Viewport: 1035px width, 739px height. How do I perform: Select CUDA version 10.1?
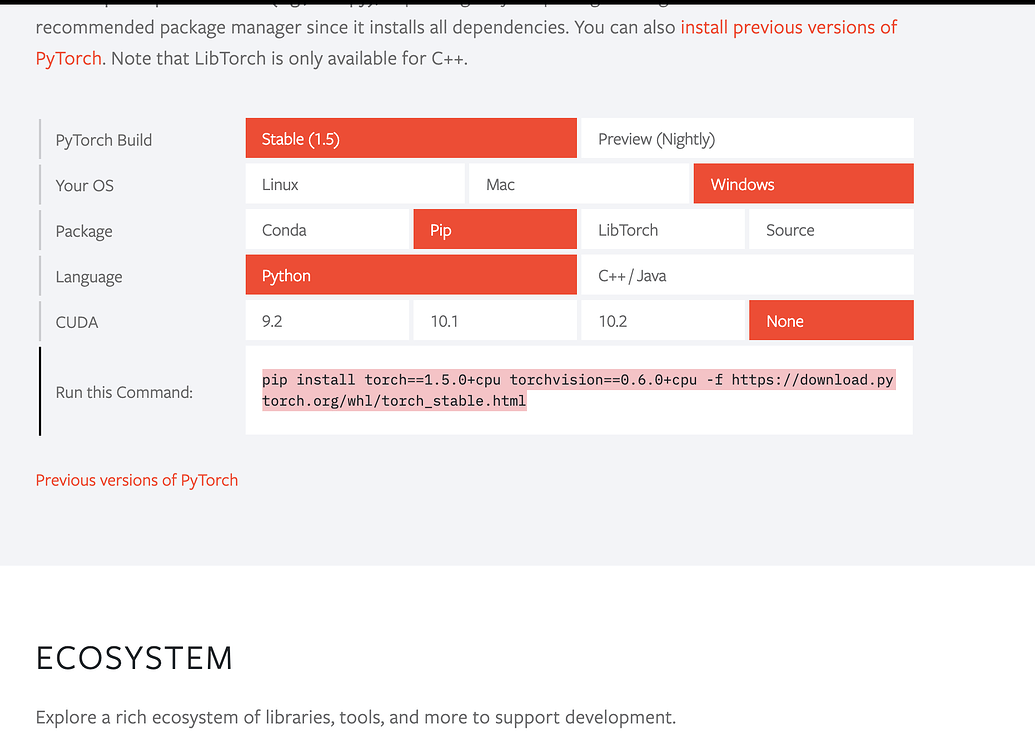coord(495,321)
